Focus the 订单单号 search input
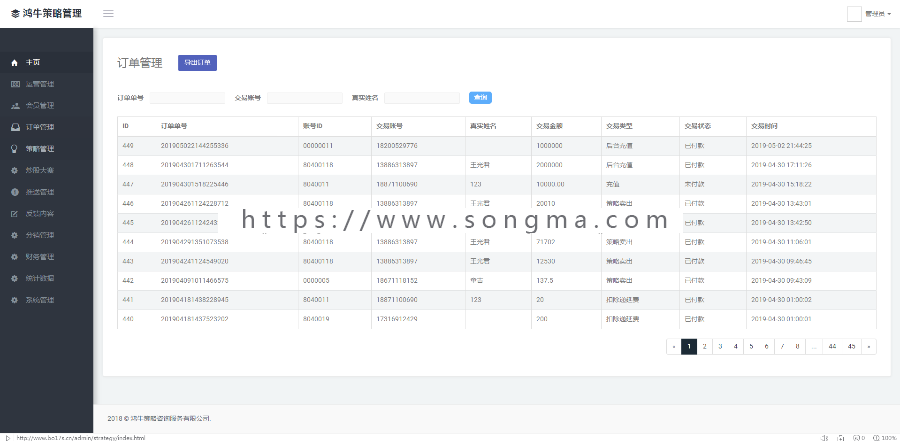 (x=188, y=98)
